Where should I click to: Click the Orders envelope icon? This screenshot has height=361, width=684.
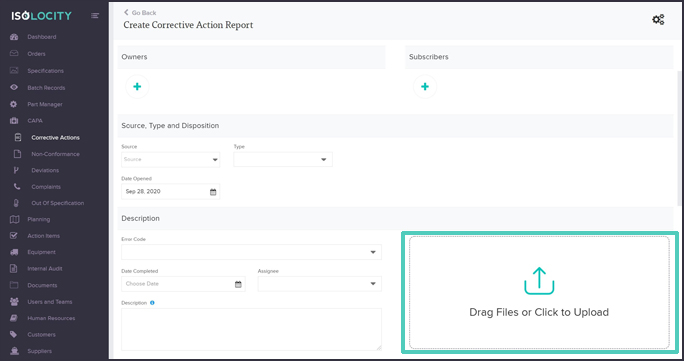(14, 54)
